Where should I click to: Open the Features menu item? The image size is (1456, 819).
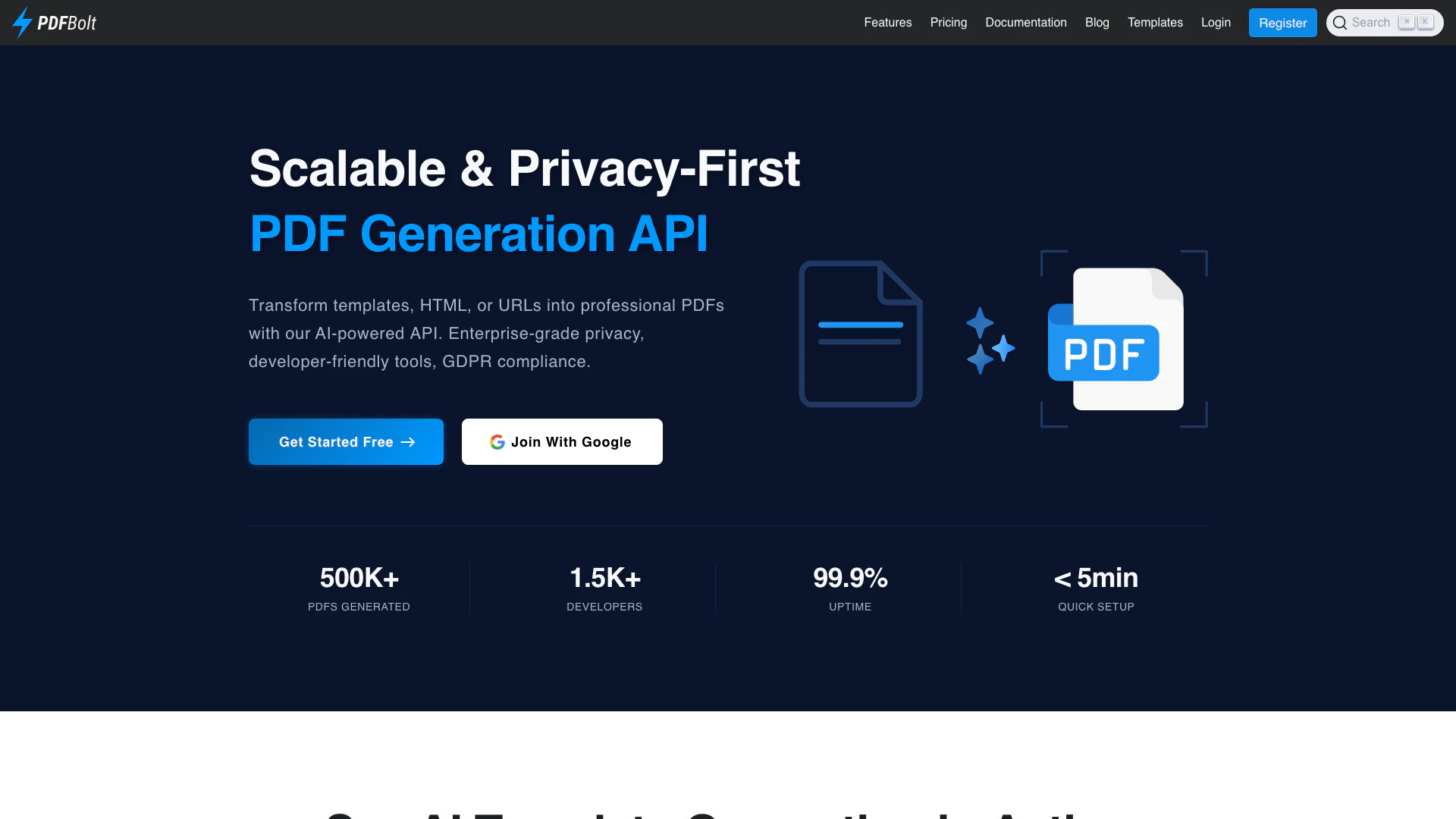coord(887,23)
